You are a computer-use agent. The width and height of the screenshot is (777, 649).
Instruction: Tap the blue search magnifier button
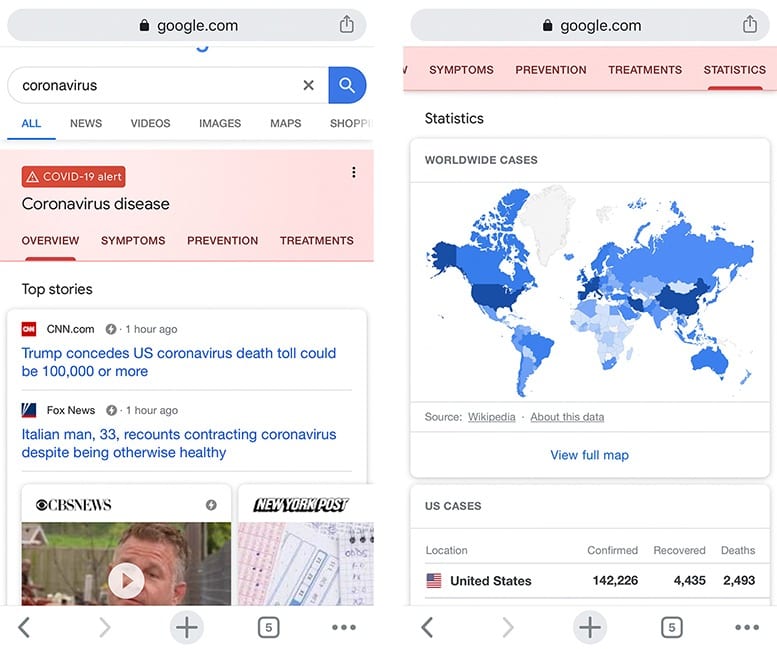click(x=347, y=85)
